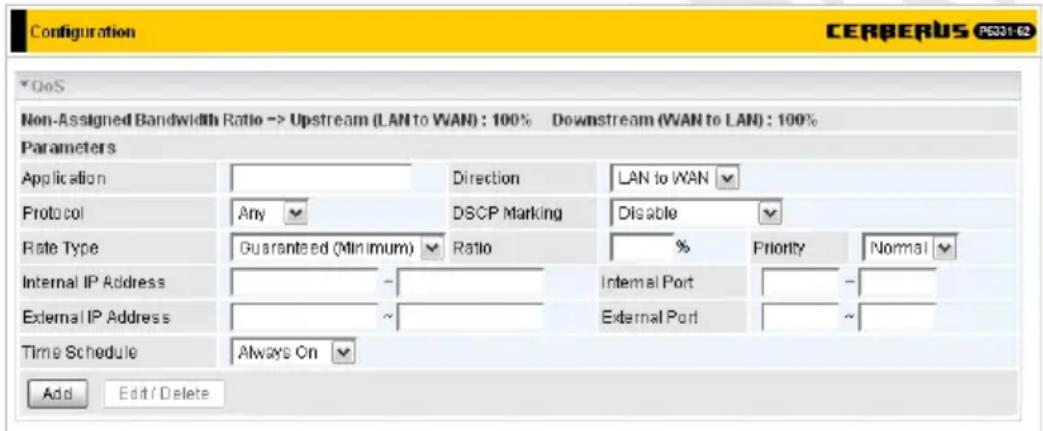Open the Rate Type dropdown Guaranteed (Minimum)
Image resolution: width=1043 pixels, height=431 pixels.
click(x=337, y=249)
